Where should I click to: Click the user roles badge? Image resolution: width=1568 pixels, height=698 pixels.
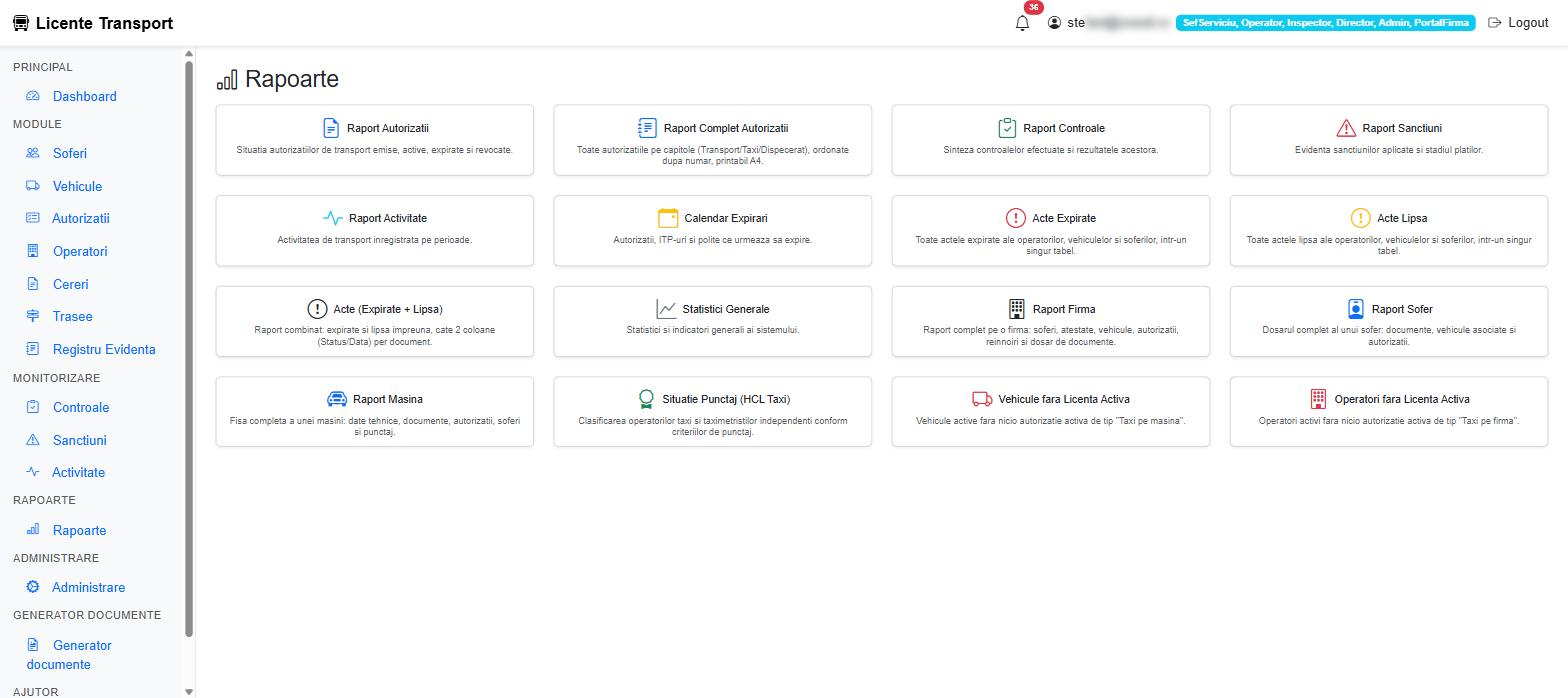(x=1326, y=22)
